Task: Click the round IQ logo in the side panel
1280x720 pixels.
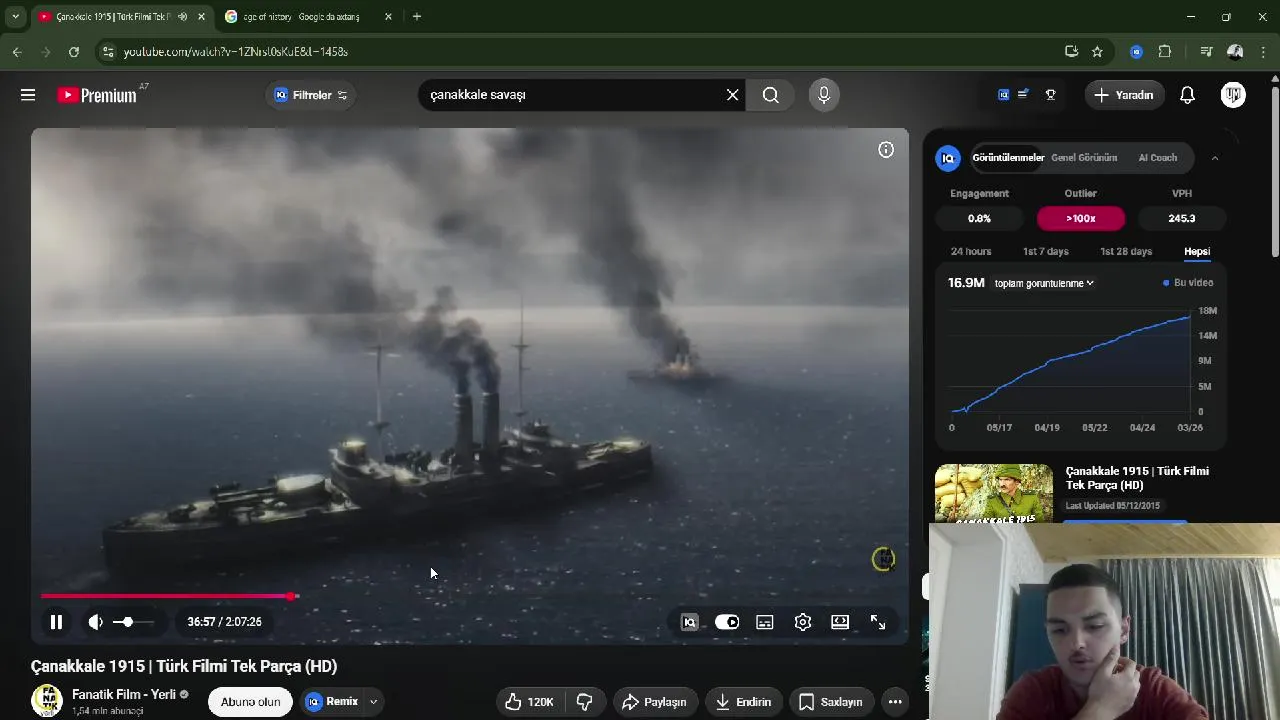Action: coord(948,158)
